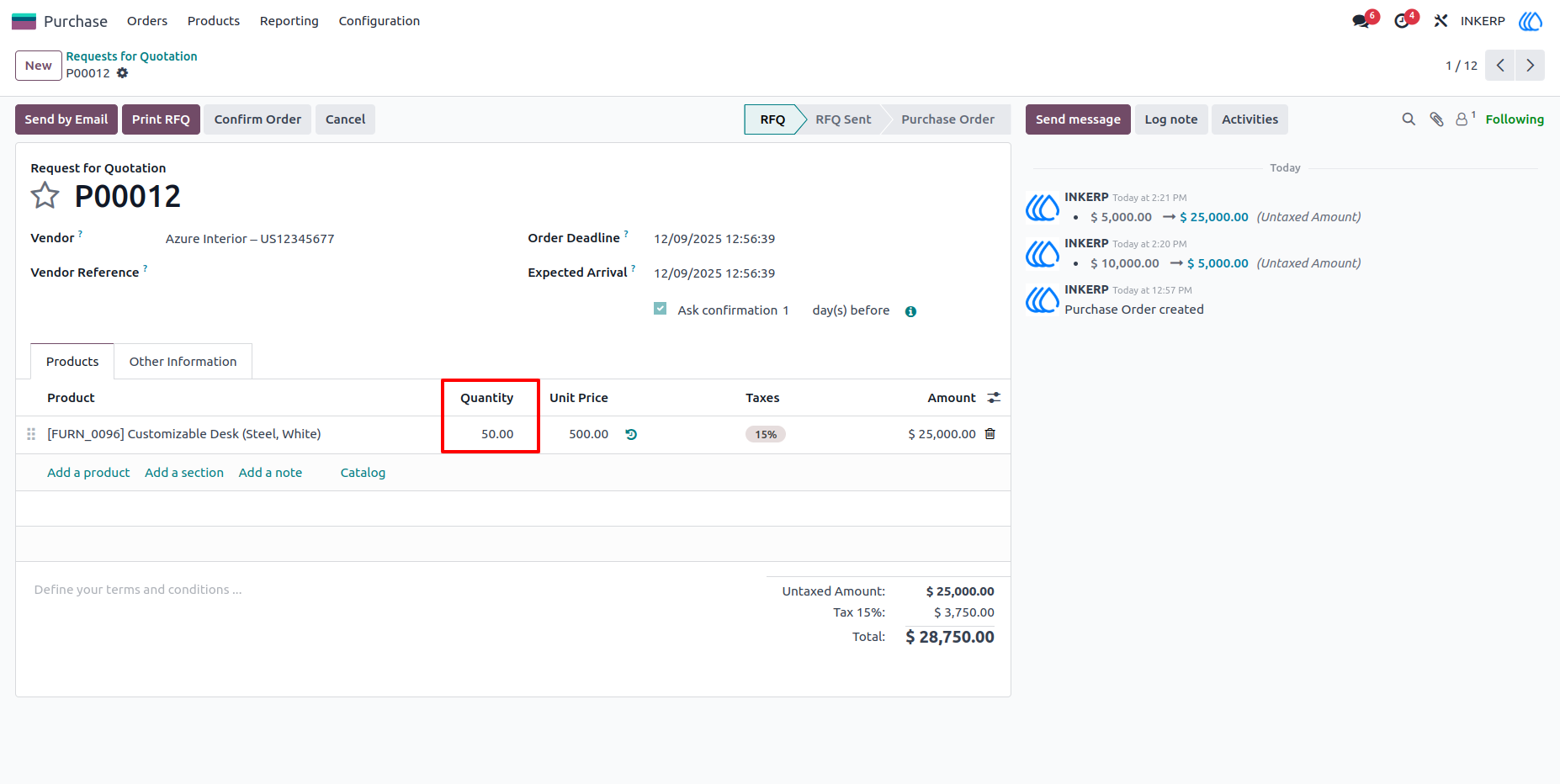Mark P00012 as favorite with star icon

pyautogui.click(x=45, y=196)
